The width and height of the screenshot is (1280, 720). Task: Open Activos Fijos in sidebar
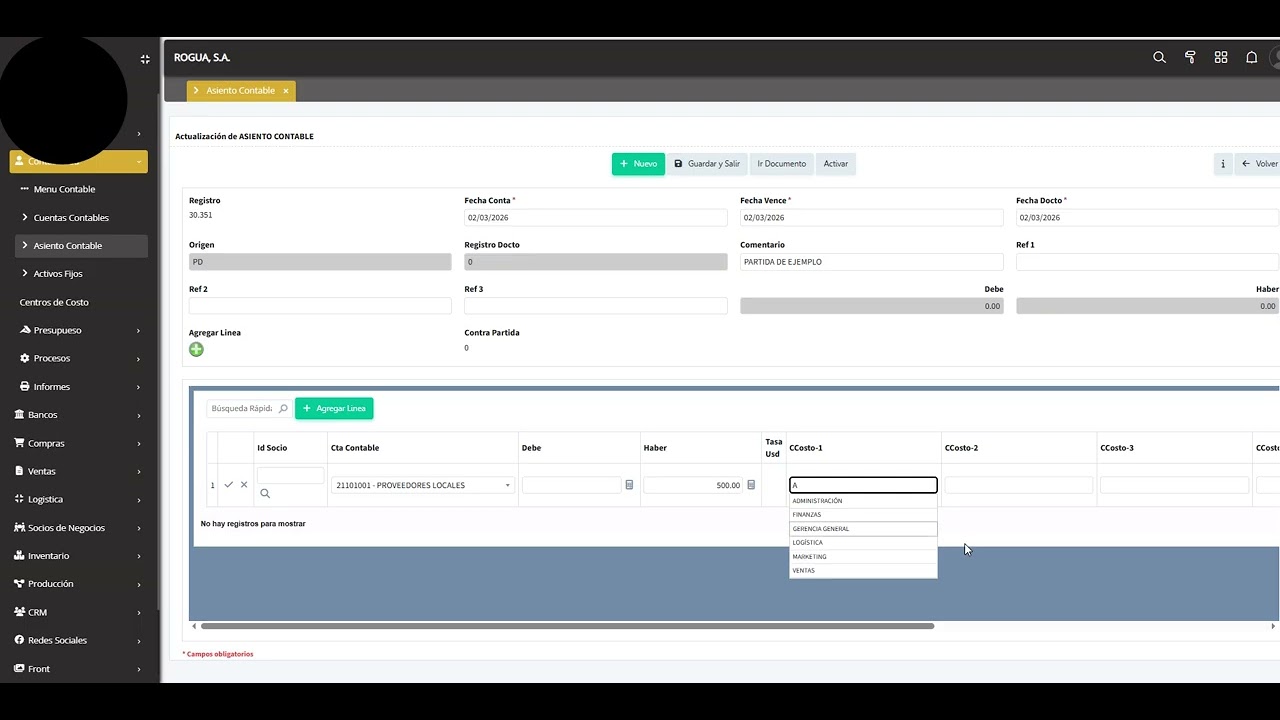pos(79,273)
